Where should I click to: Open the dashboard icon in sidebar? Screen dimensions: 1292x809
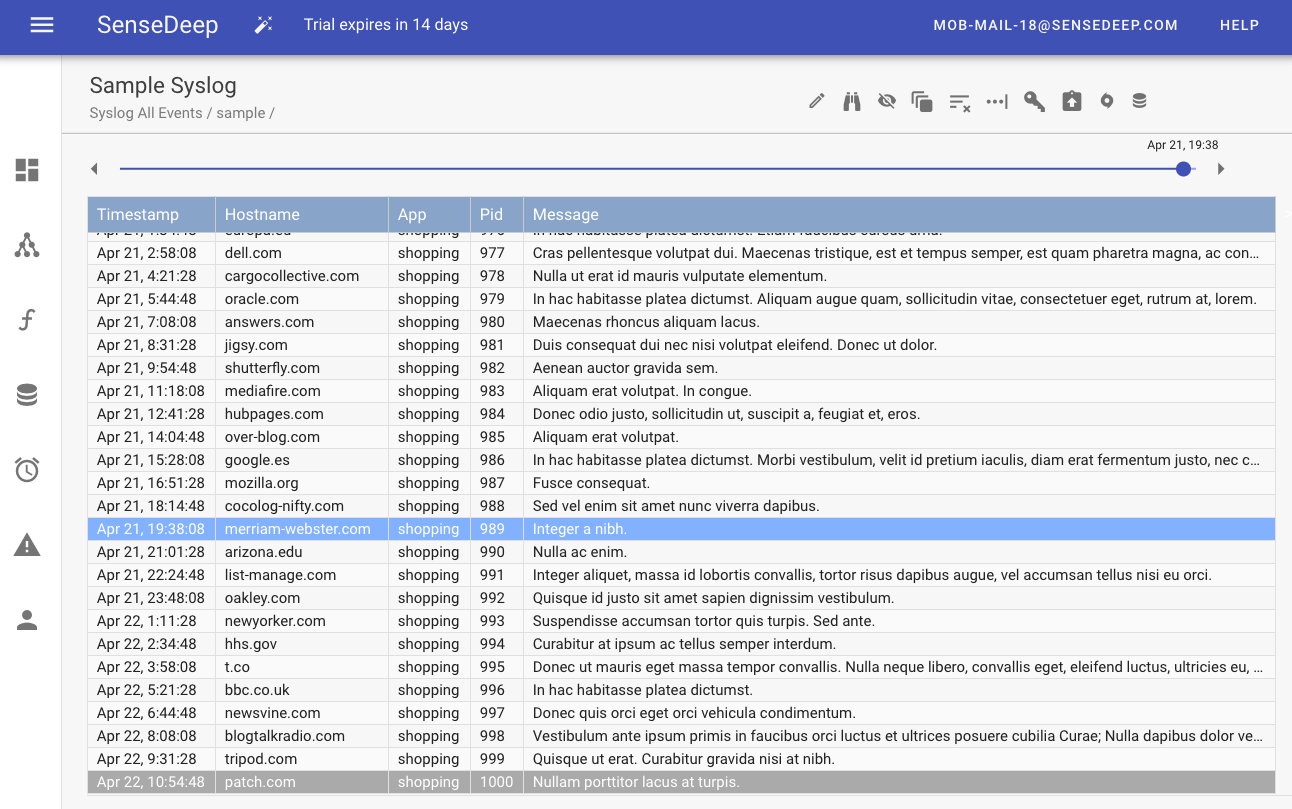pos(27,170)
